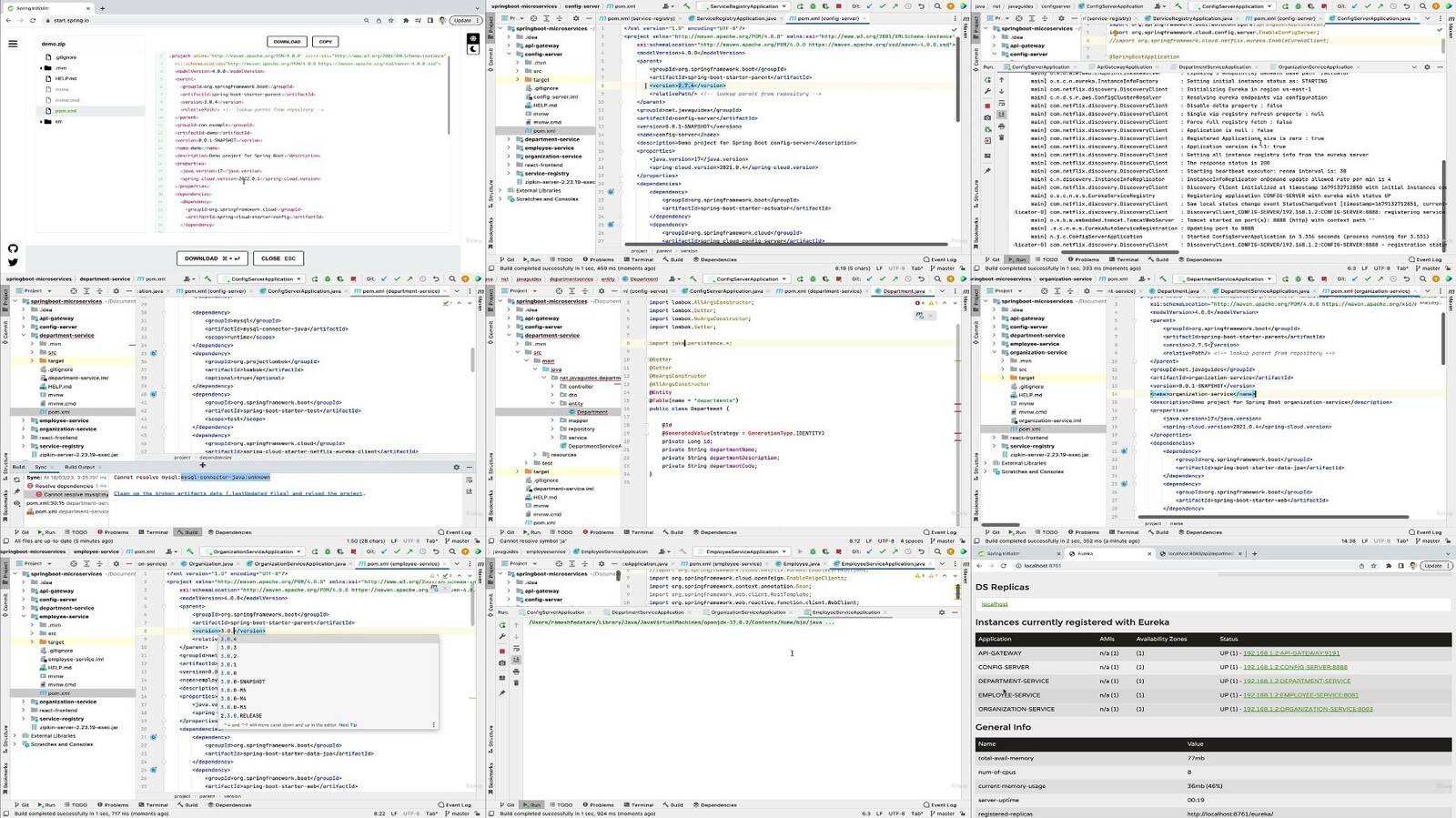Expand the src folder in the demo.zip file list
Image resolution: width=1456 pixels, height=818 pixels.
43,121
